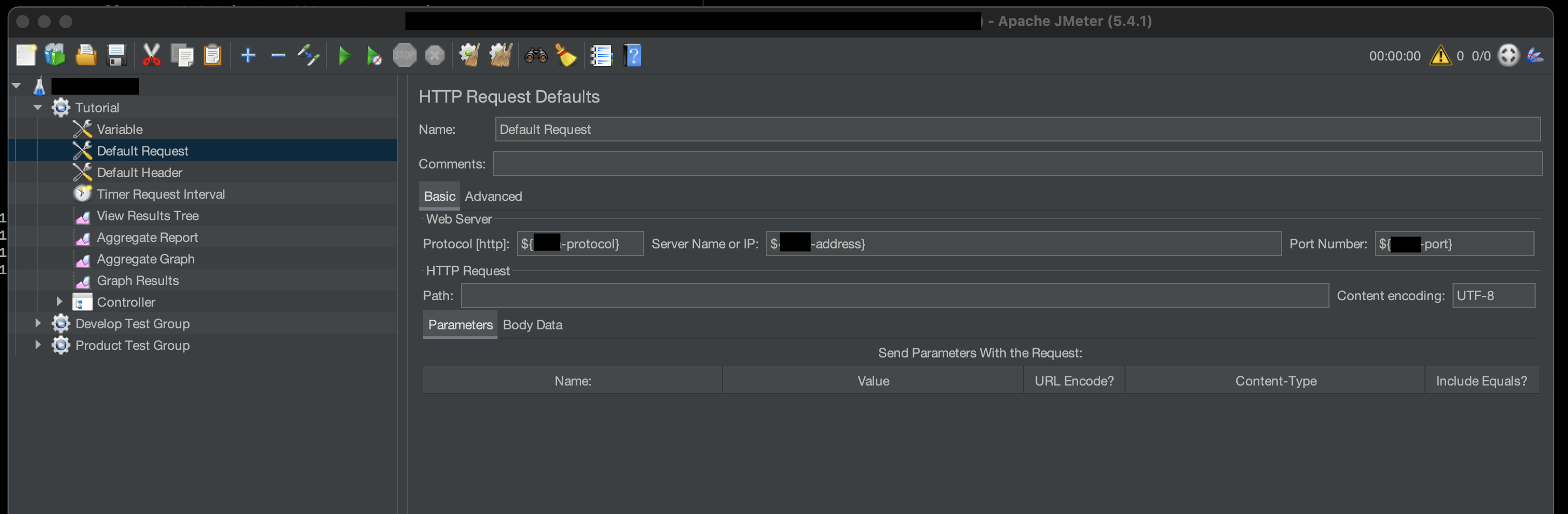Open Search with the binoculars icon

tap(536, 56)
